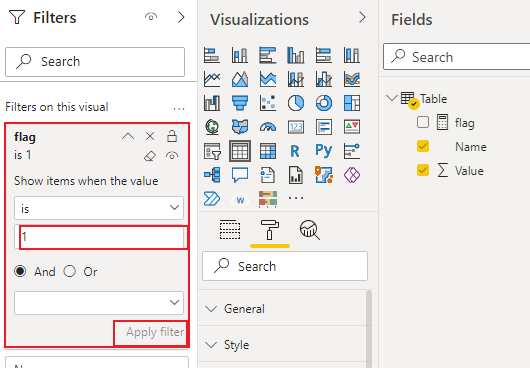This screenshot has height=368, width=530.
Task: Select the Ribbon chart visual
Action: [x=352, y=79]
